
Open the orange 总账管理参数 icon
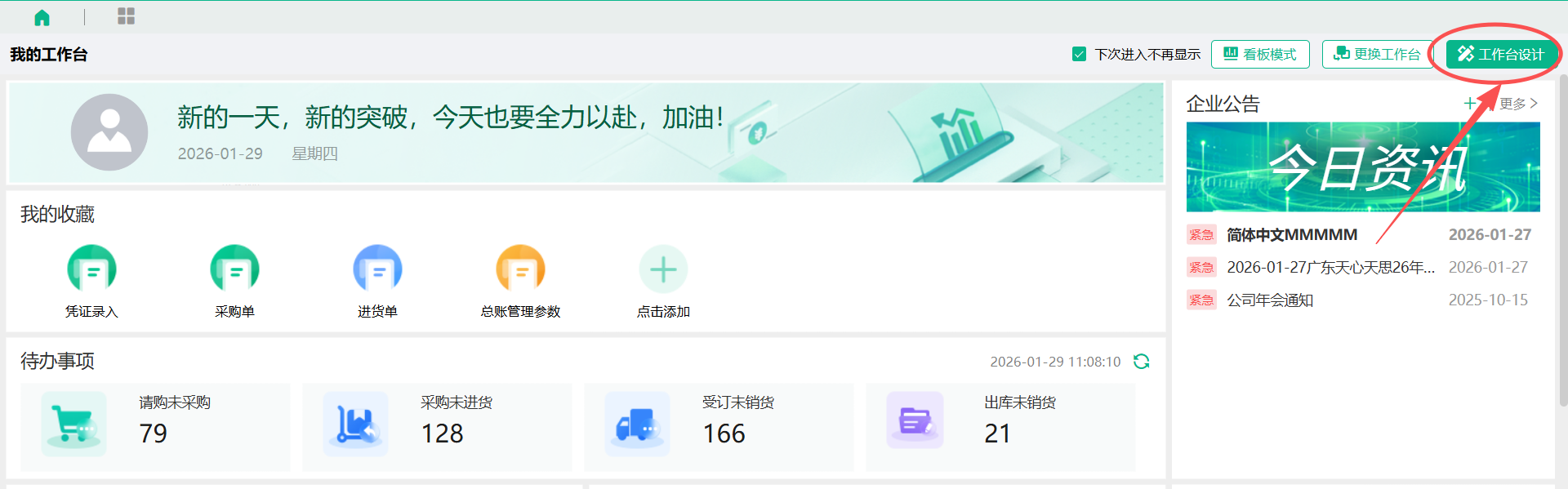[x=520, y=269]
